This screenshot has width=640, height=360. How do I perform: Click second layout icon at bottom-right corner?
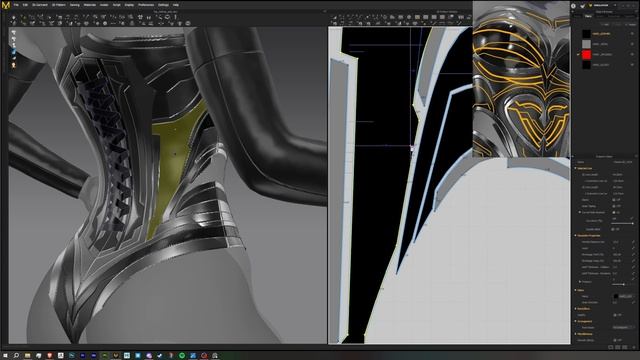point(618,347)
